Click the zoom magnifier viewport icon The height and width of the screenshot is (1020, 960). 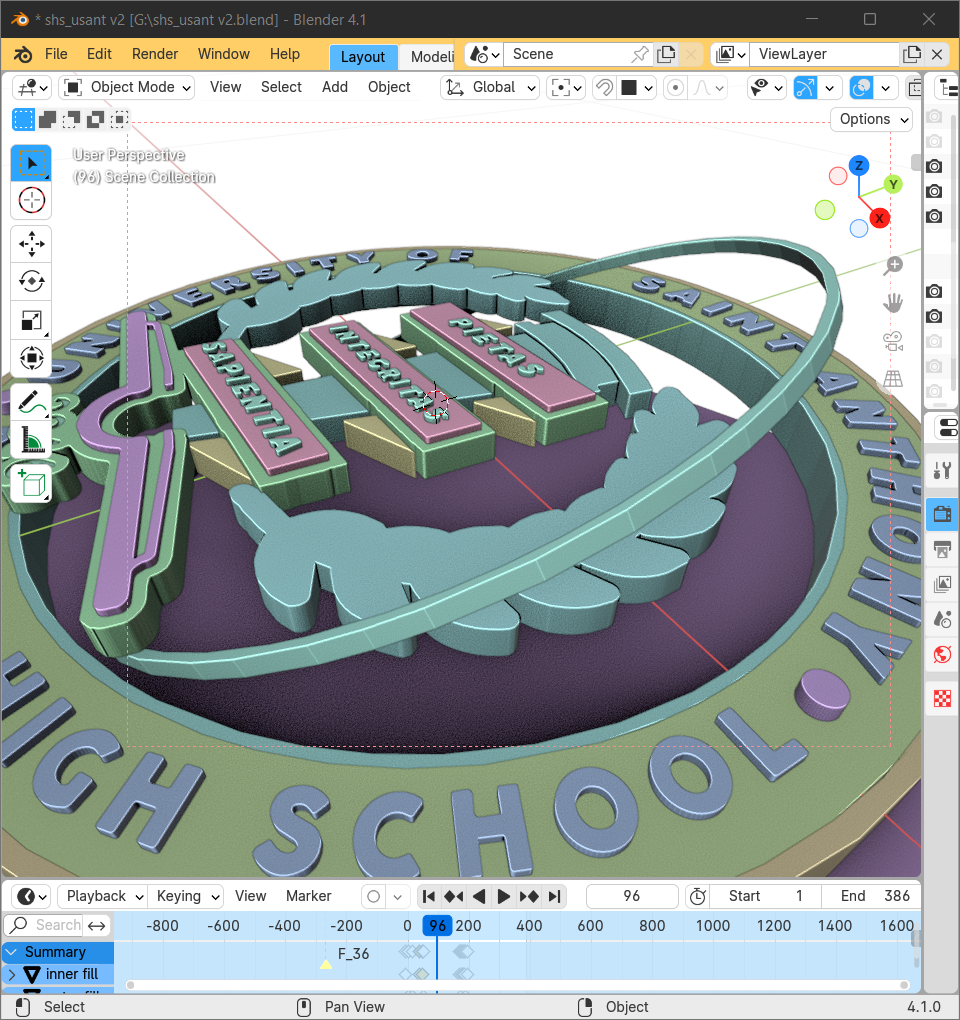pyautogui.click(x=894, y=265)
